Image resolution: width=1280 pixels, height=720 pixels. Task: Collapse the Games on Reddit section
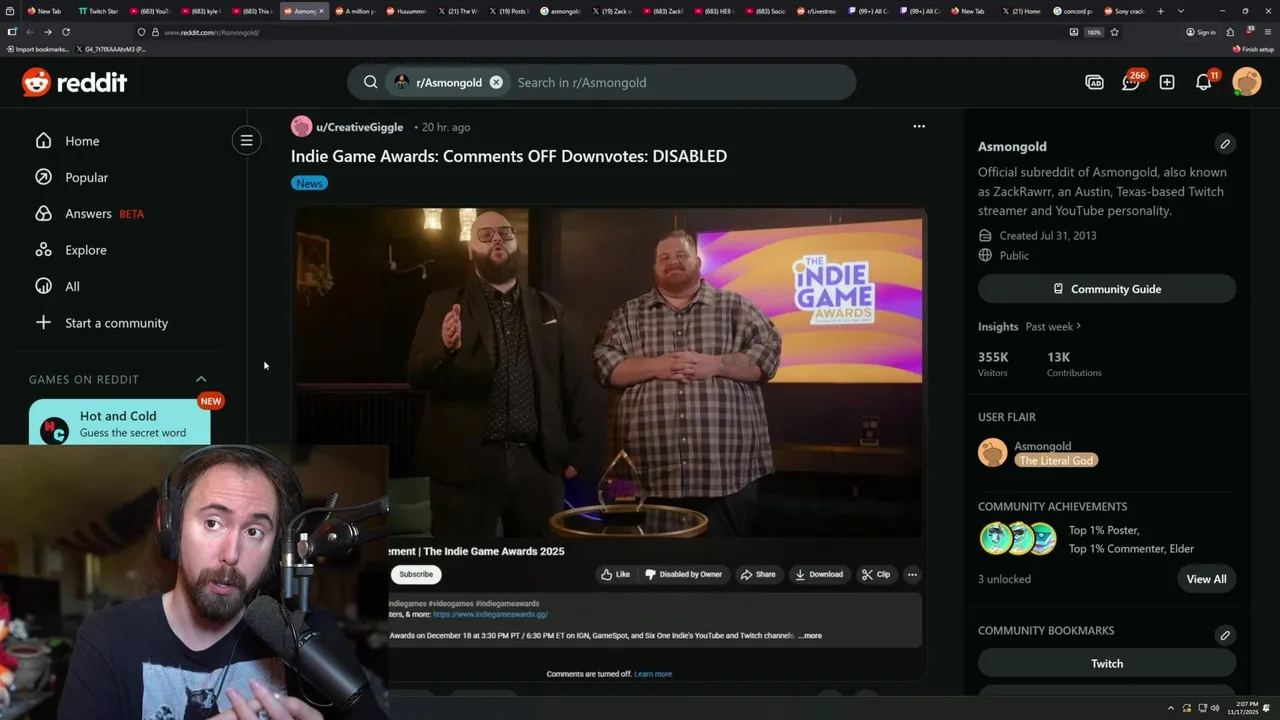click(x=201, y=379)
